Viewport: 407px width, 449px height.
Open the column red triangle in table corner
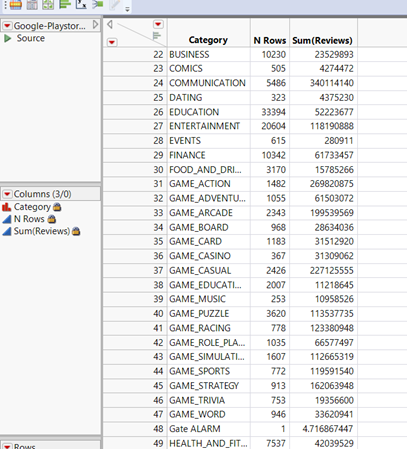click(x=158, y=24)
